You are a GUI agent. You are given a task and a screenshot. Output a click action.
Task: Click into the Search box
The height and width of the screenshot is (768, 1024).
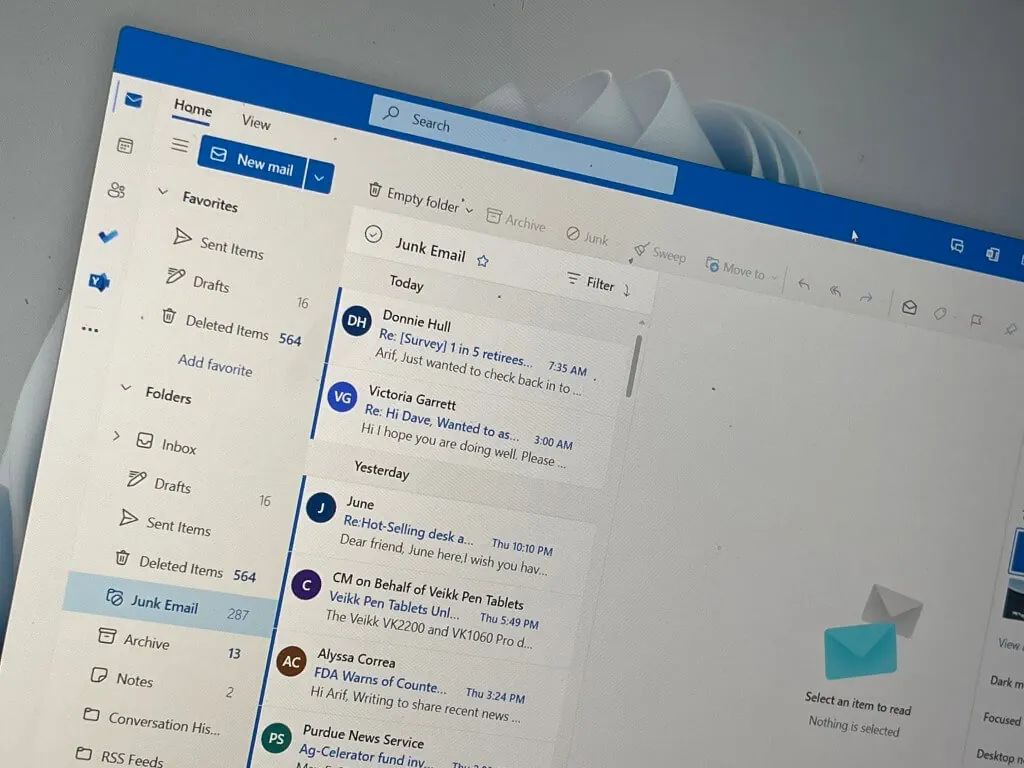point(522,144)
